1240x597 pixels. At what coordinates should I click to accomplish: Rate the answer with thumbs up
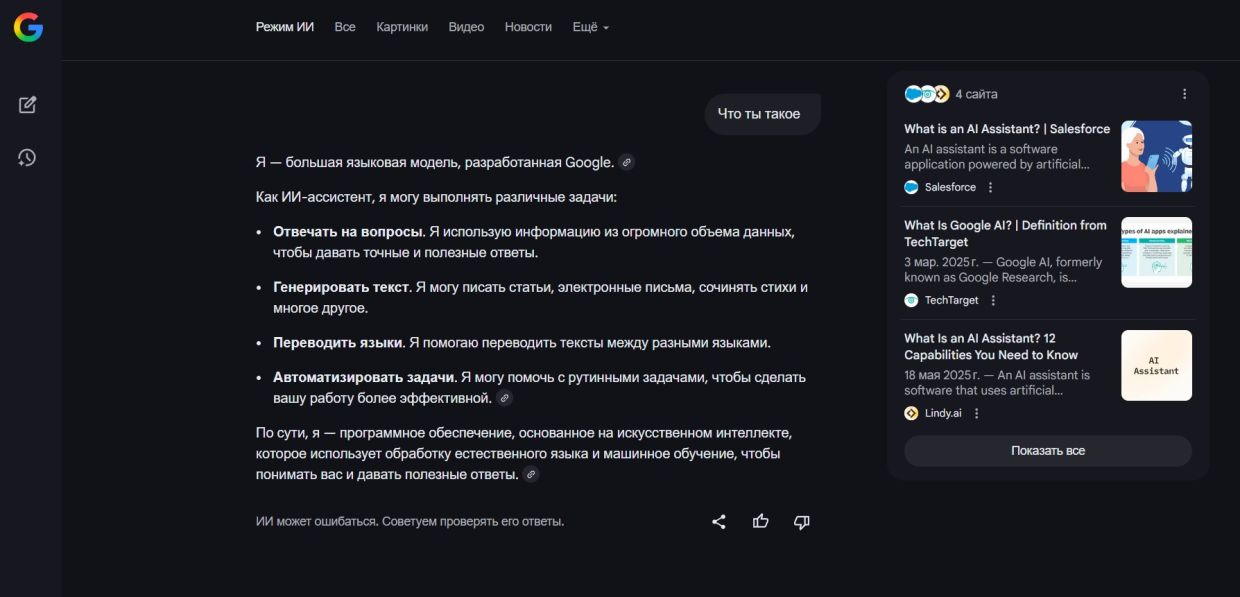click(760, 521)
